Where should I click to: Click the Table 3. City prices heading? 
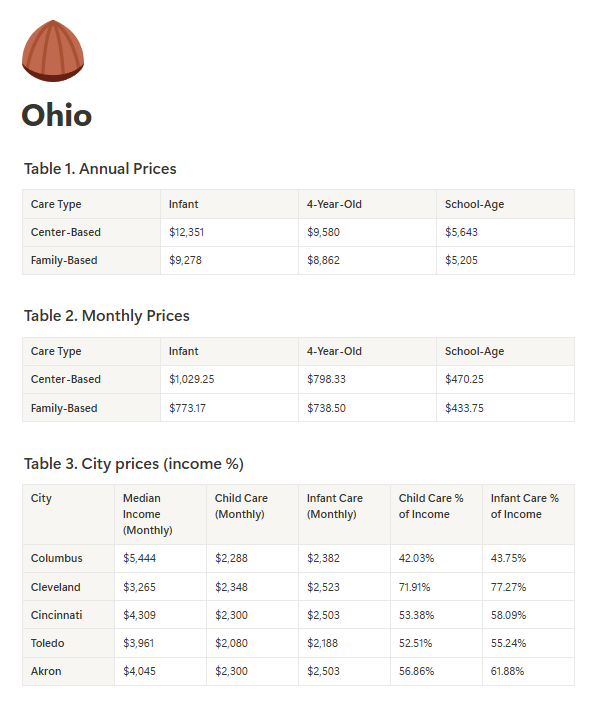click(134, 464)
